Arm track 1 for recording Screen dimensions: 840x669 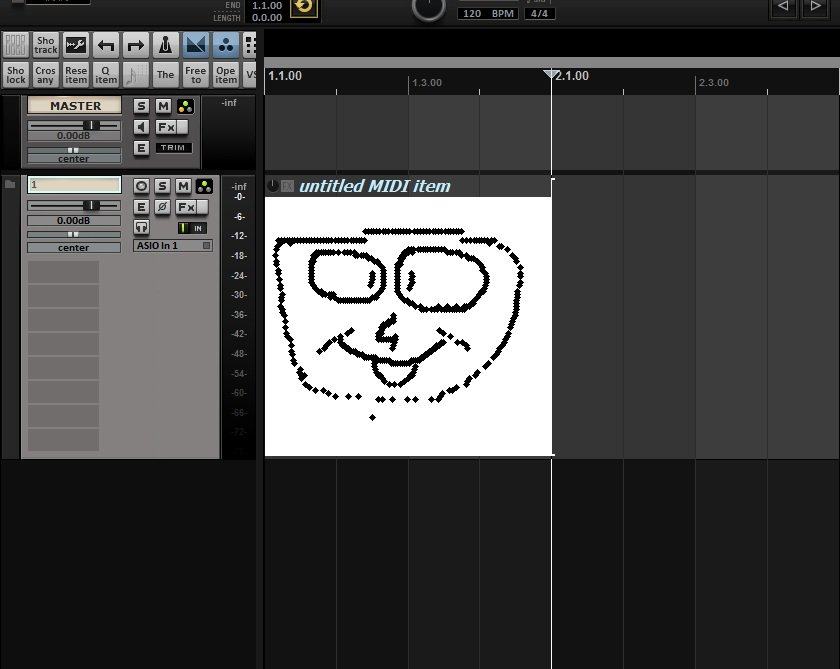coord(141,186)
